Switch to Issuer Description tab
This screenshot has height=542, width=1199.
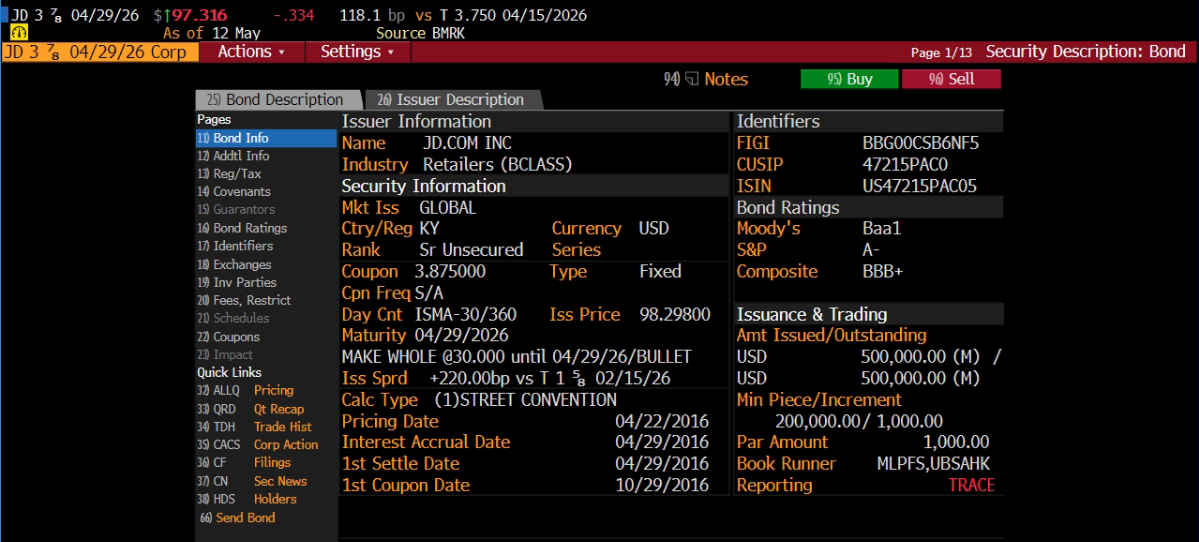[x=451, y=100]
